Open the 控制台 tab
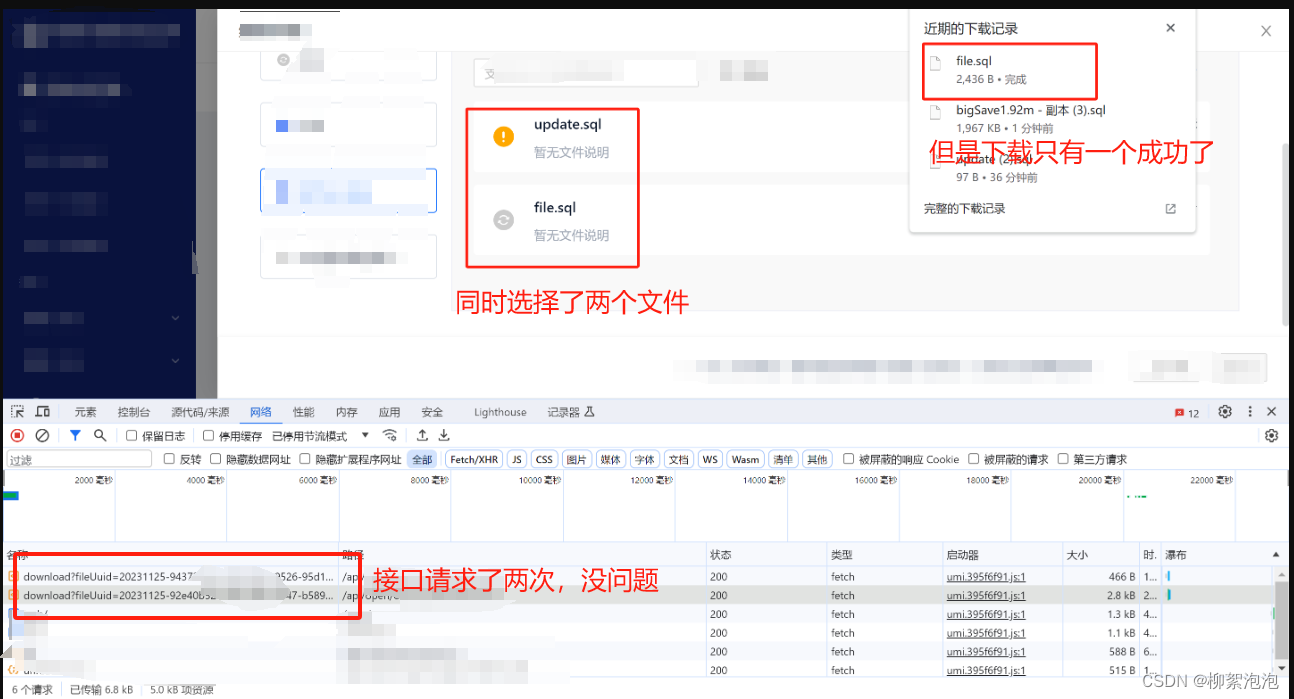Screen dimensions: 1294x699 (x=134, y=412)
